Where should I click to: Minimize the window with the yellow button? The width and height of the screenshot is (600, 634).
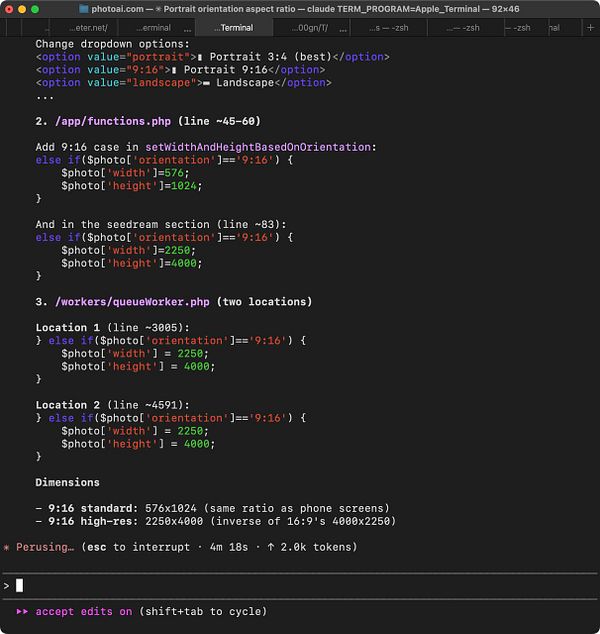(22, 9)
